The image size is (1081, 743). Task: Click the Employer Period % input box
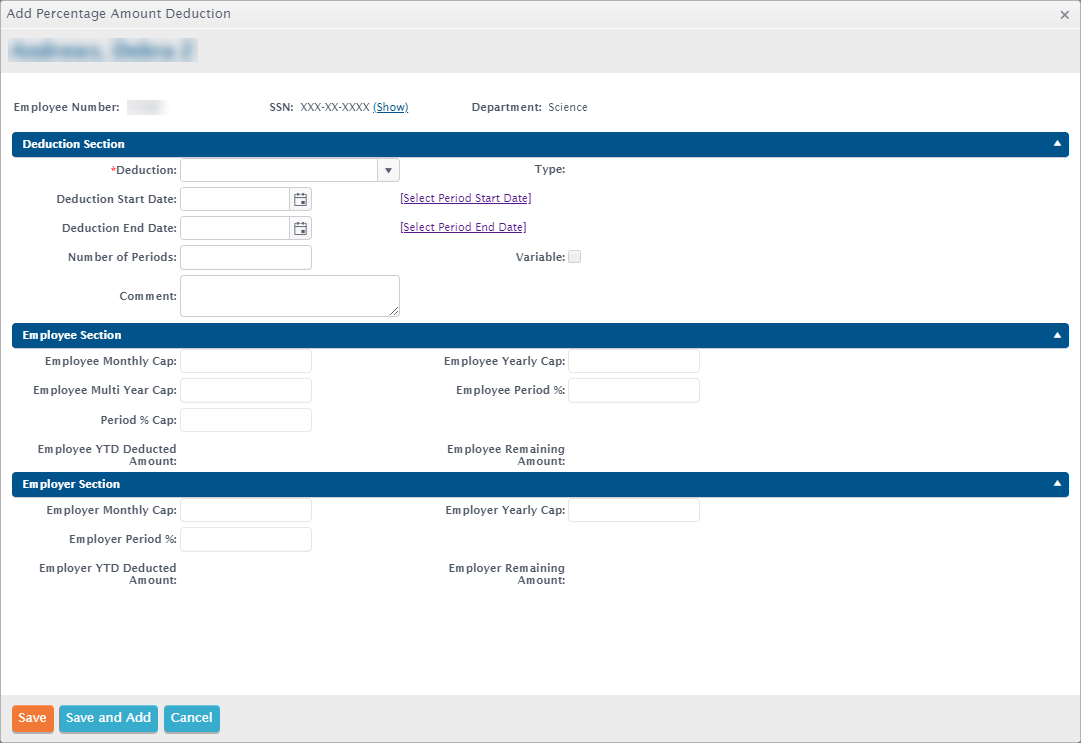pos(246,539)
